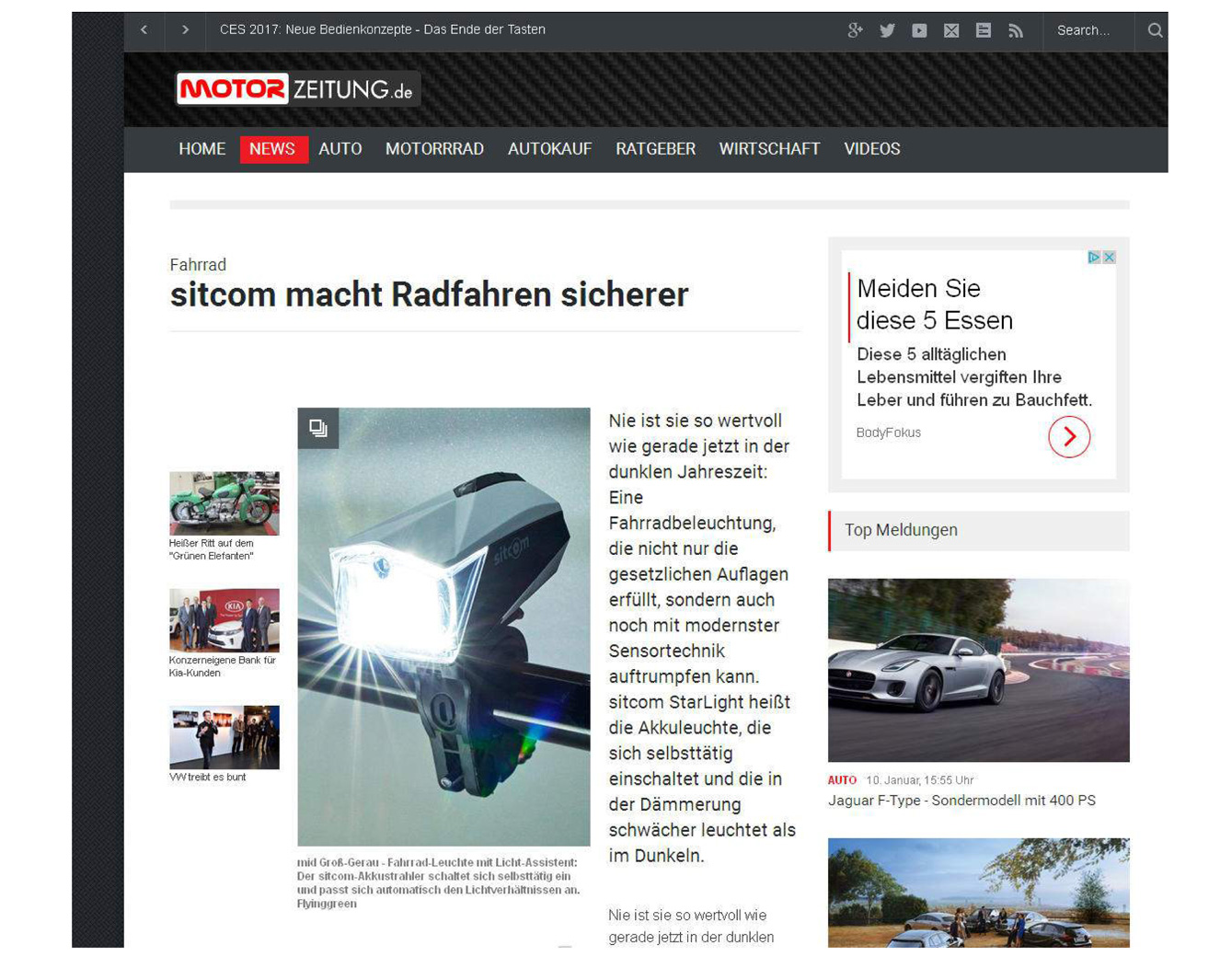
Task: Click the MotorZeitung.de logo
Action: 297,89
